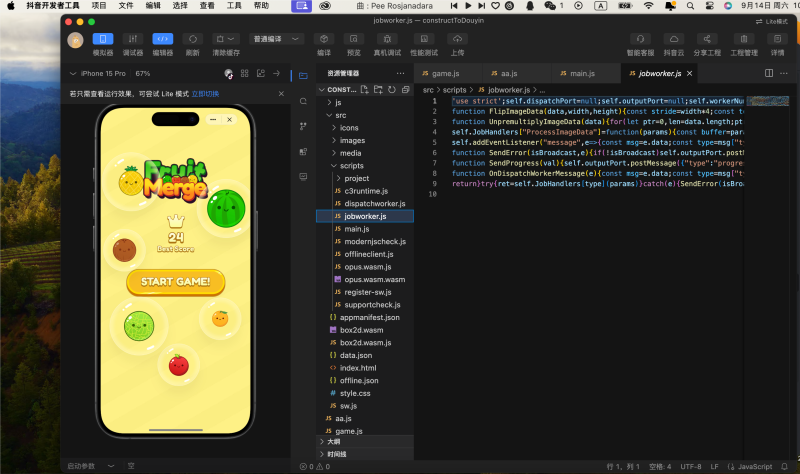Click the 编译 compile icon
The height and width of the screenshot is (474, 800).
323,39
